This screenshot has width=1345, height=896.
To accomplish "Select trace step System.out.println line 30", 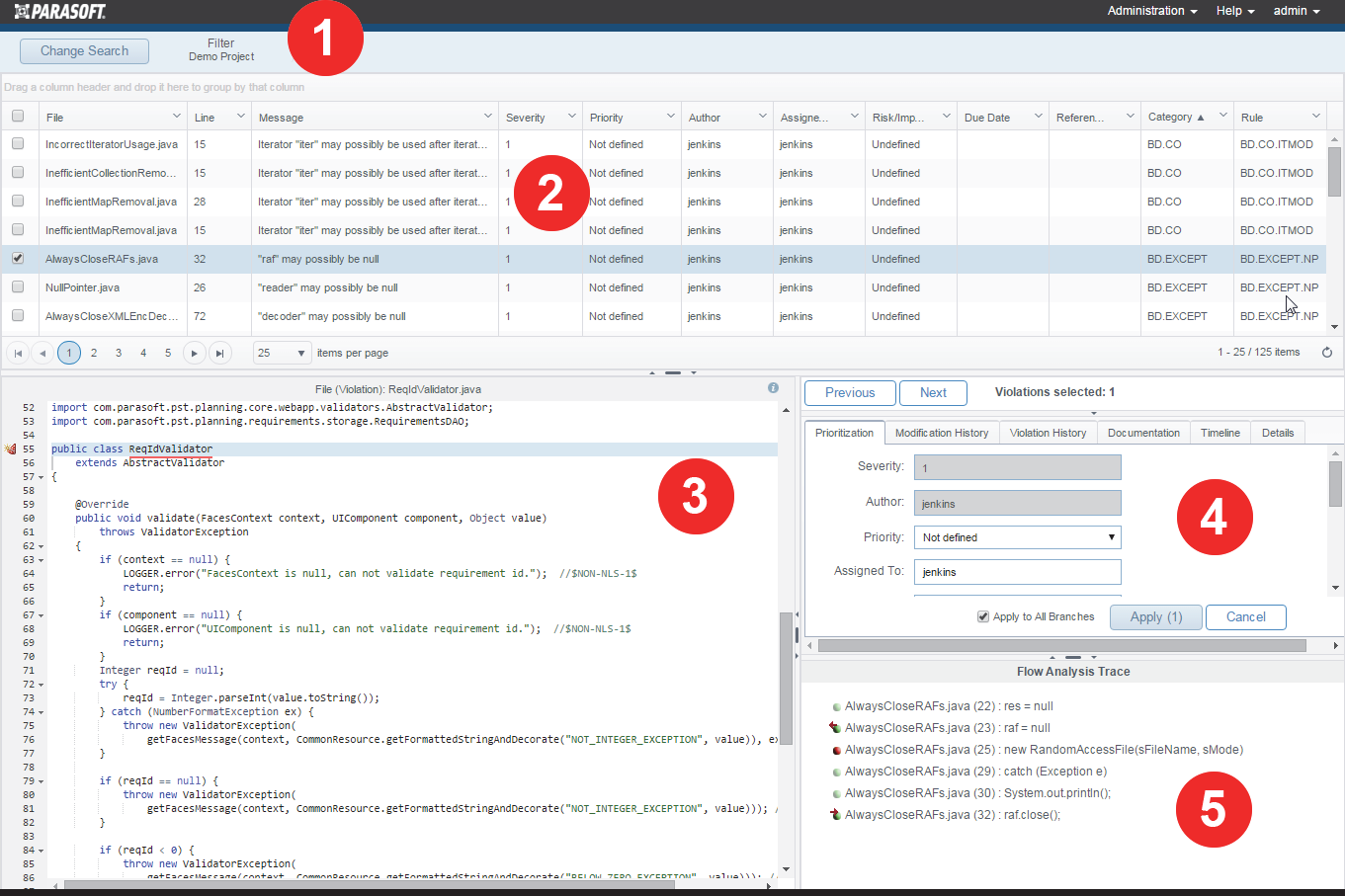I will point(977,793).
